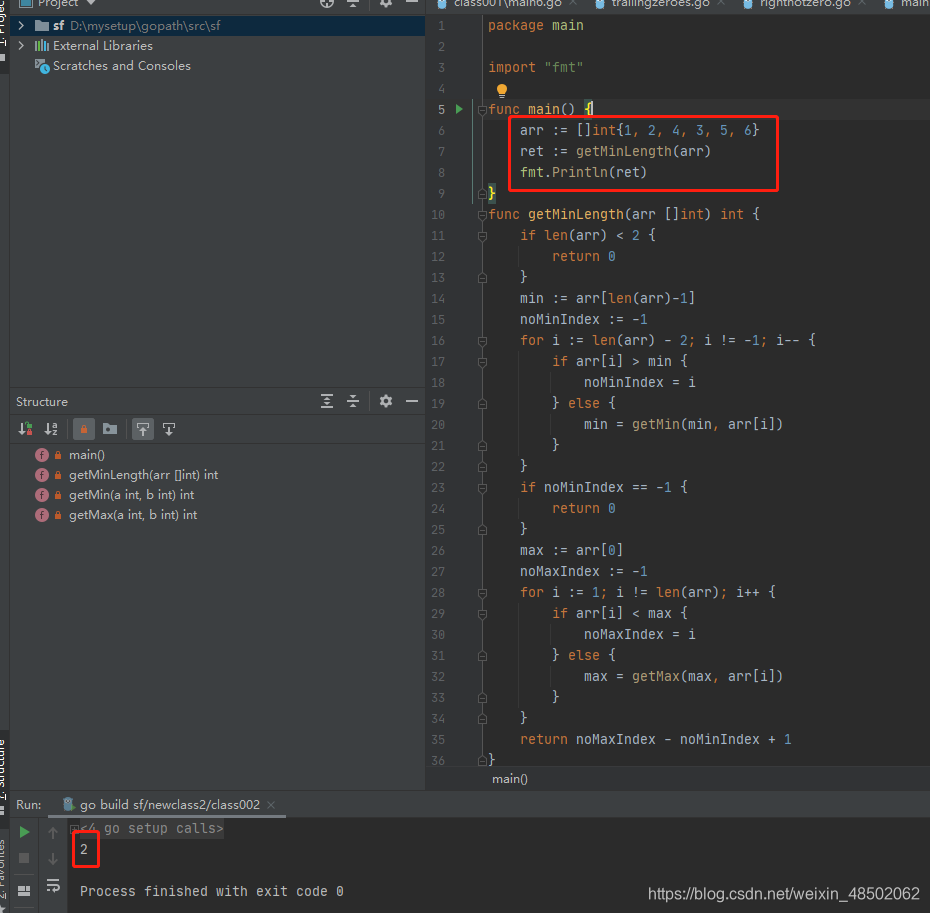This screenshot has height=913, width=930.
Task: Collapse all in Project panel header
Action: [x=353, y=3]
